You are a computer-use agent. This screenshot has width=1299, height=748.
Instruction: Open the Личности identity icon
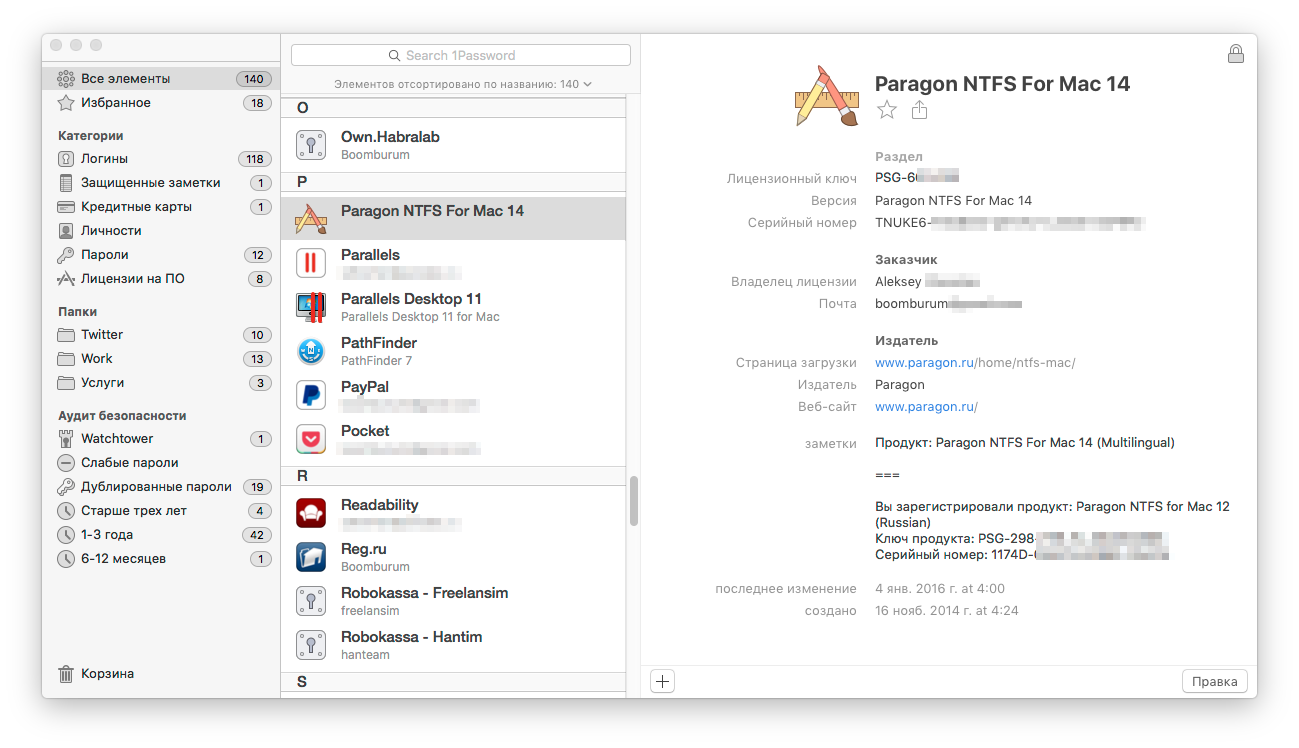pyautogui.click(x=66, y=231)
